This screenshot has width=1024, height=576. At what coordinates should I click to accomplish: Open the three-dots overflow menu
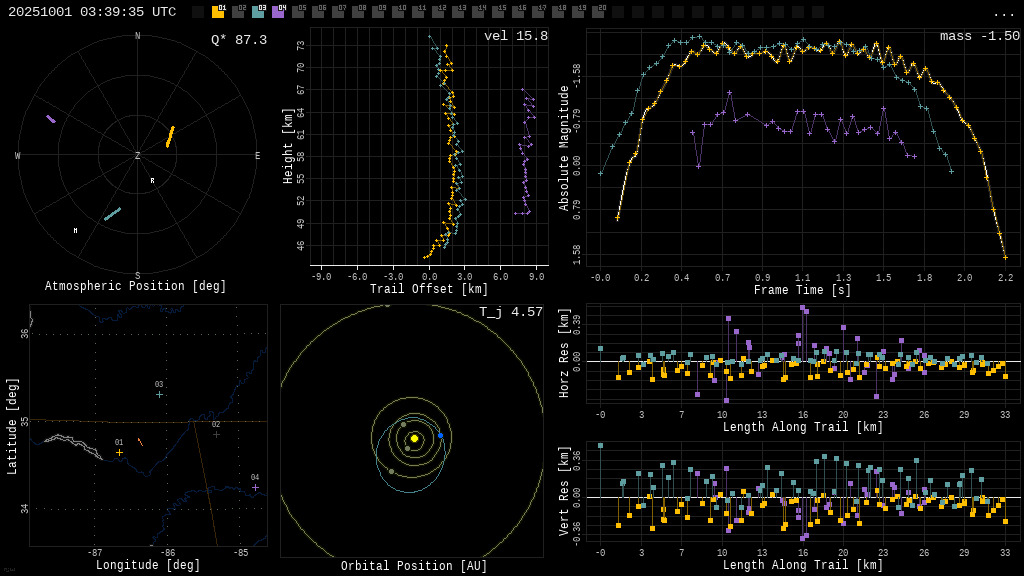1003,13
